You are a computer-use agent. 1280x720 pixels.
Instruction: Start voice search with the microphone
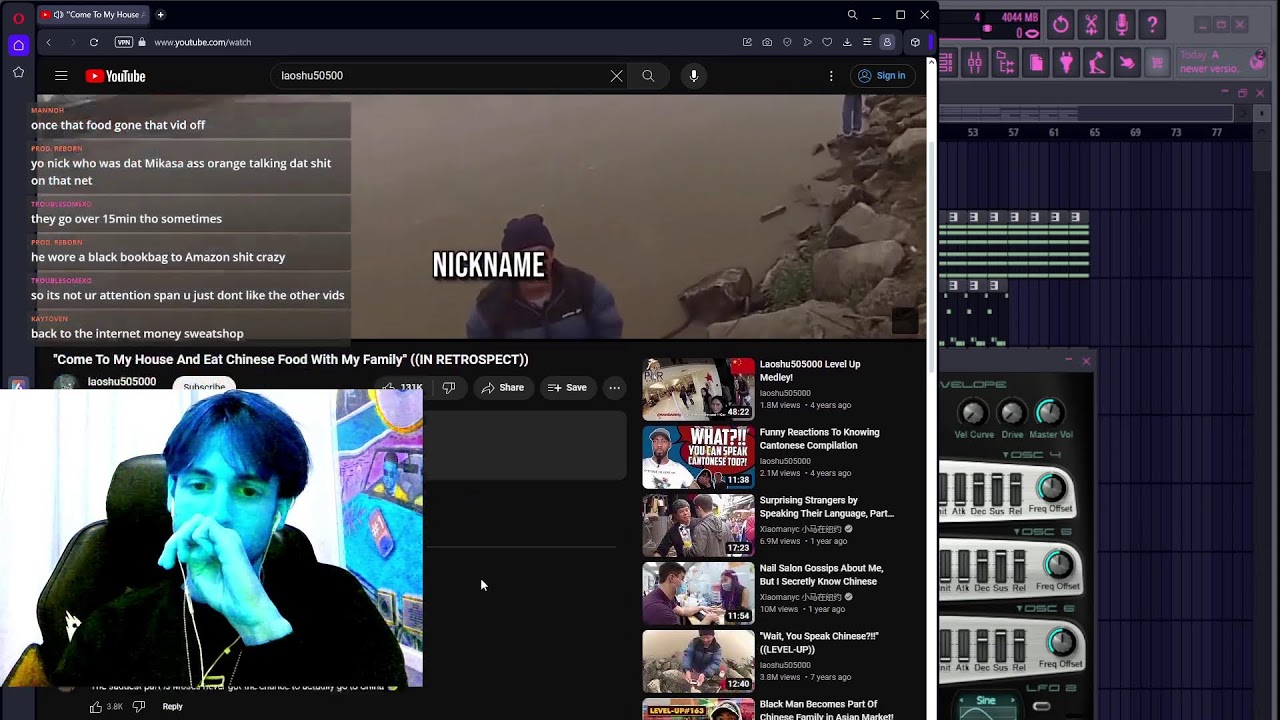point(694,76)
